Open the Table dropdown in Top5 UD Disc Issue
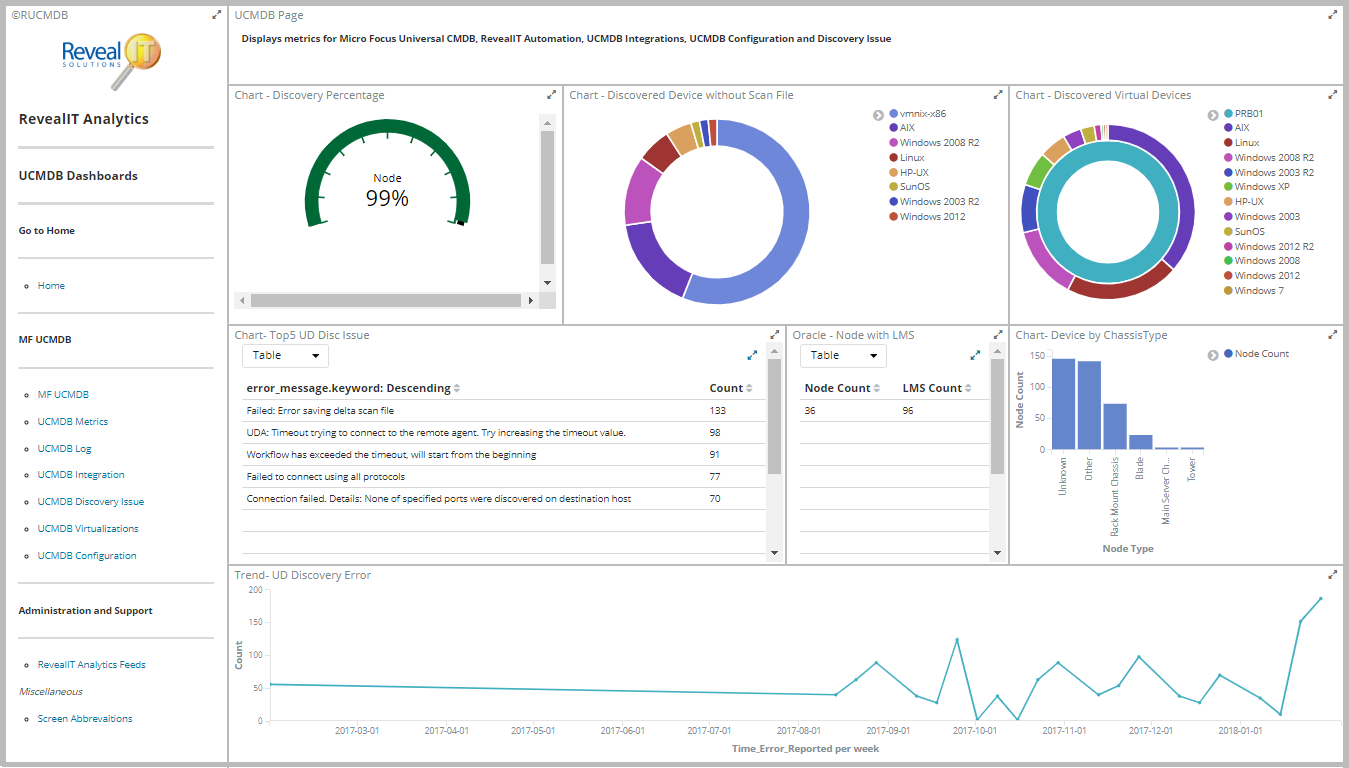The height and width of the screenshot is (768, 1349). [285, 356]
